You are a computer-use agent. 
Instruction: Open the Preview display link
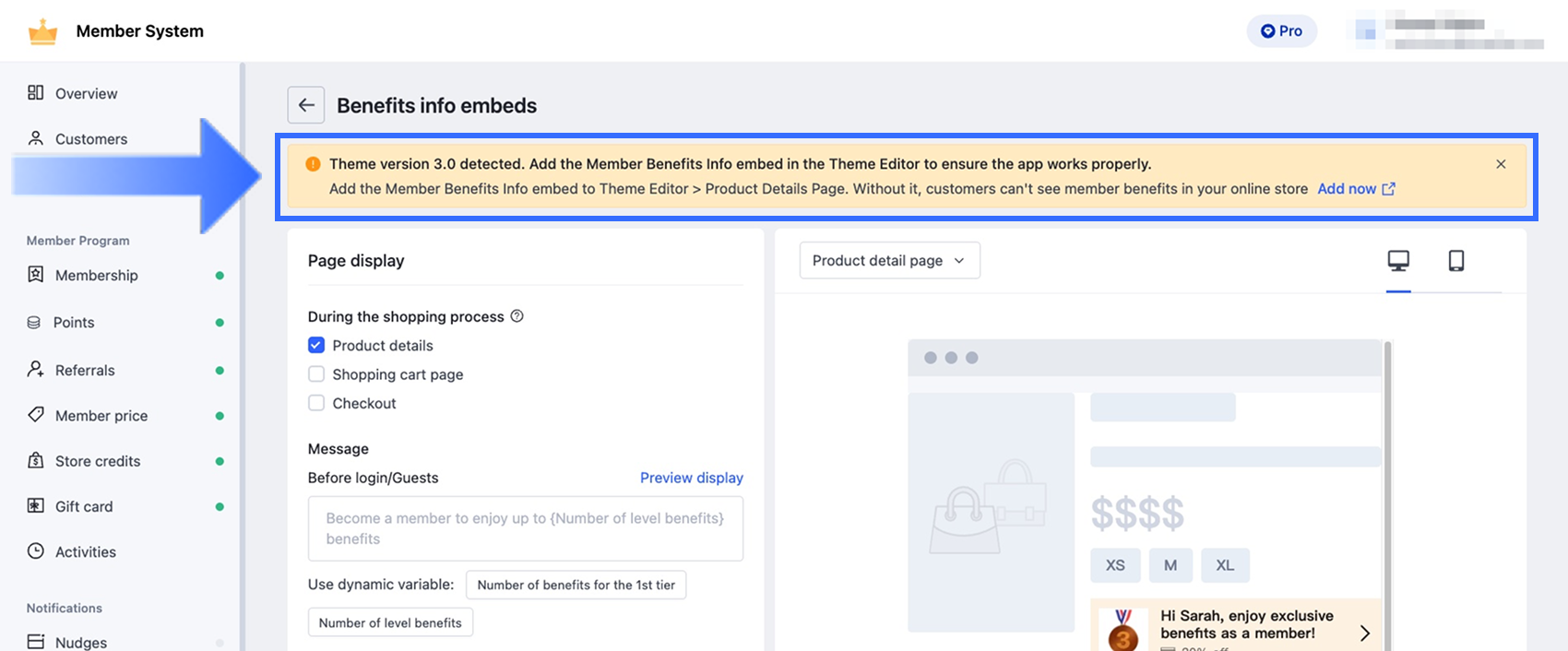[691, 478]
